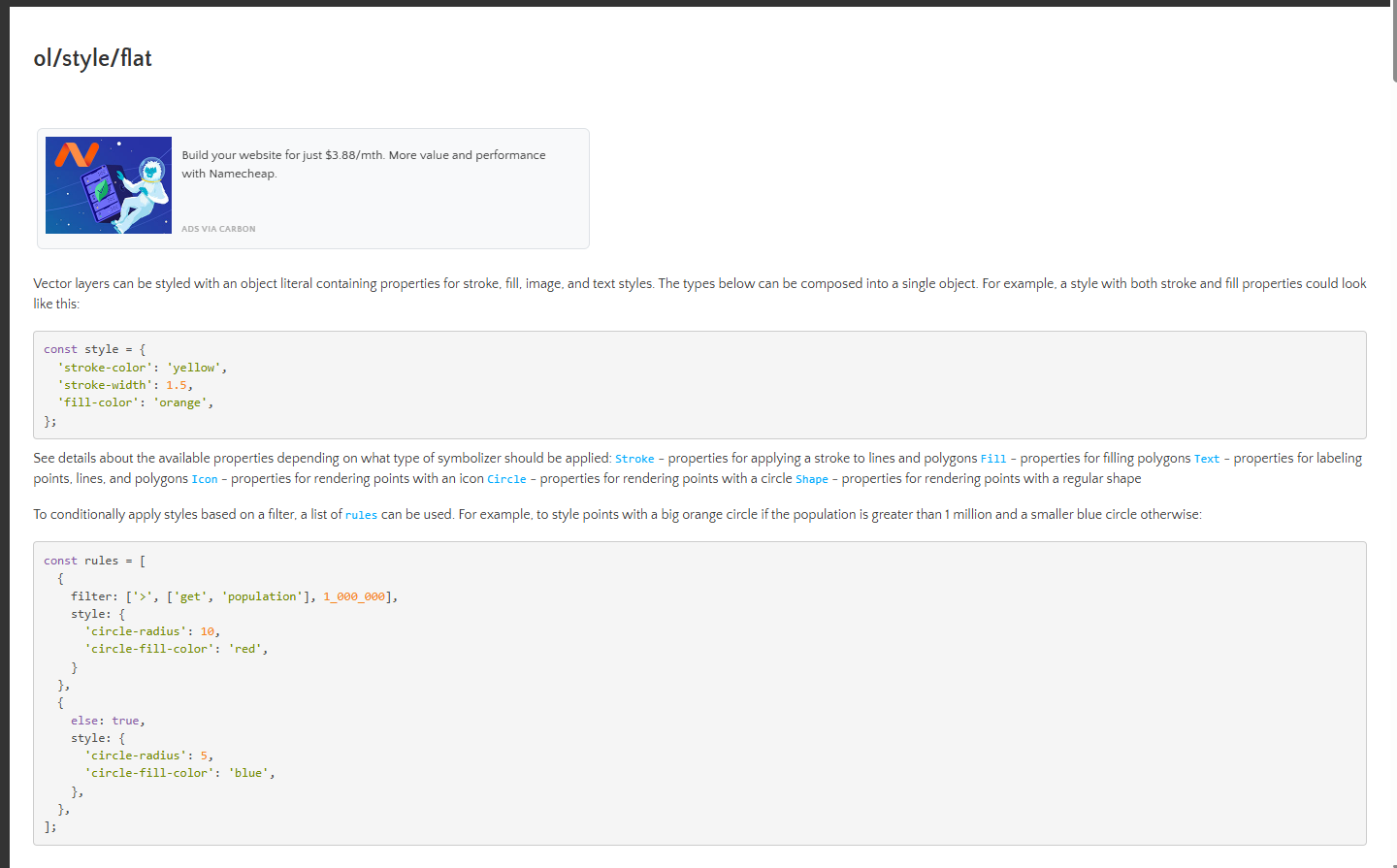Click the 'circle-fill-color': 'red' line

tap(176, 649)
